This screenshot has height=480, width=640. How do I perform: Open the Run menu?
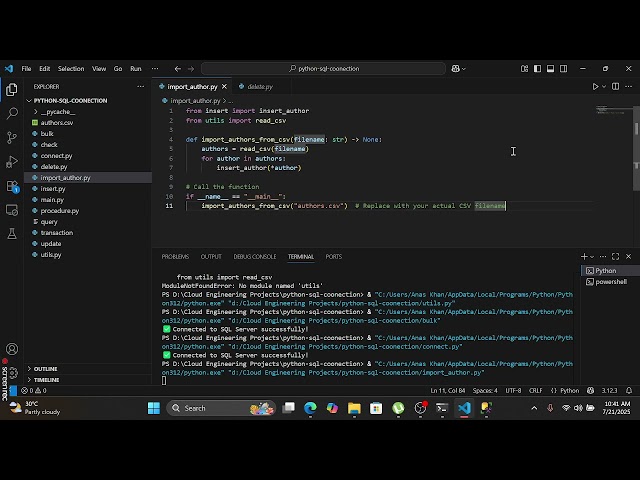pyautogui.click(x=136, y=69)
